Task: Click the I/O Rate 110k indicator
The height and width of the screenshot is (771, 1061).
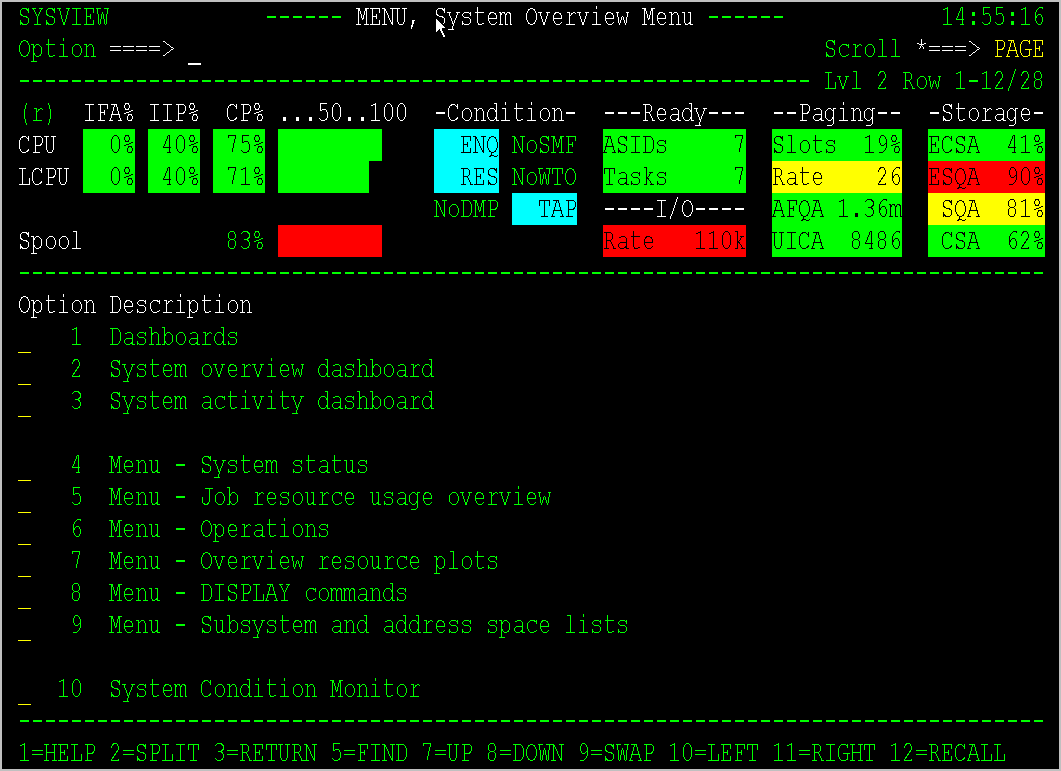Action: pos(674,241)
